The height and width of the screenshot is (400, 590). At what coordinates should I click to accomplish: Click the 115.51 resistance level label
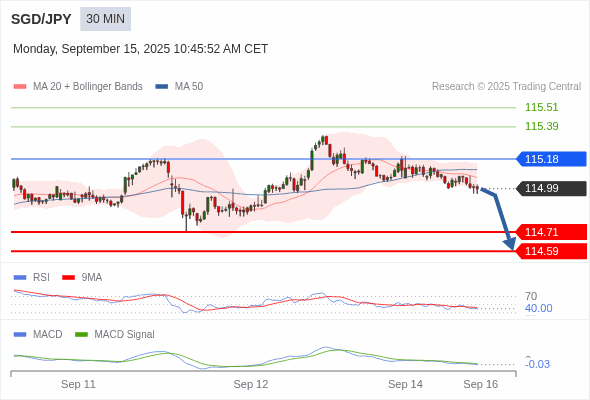point(541,107)
